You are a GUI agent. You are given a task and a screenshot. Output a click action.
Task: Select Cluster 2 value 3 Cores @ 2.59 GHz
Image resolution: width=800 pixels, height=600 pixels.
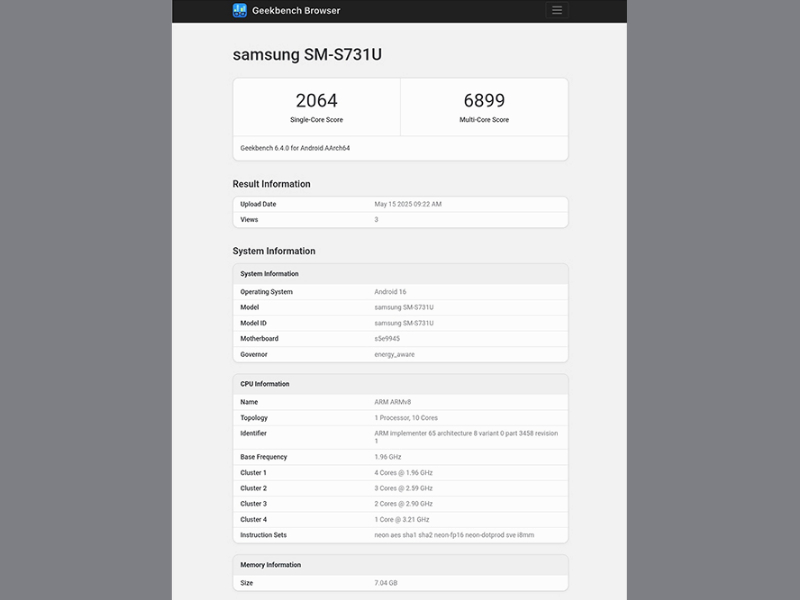pos(404,488)
